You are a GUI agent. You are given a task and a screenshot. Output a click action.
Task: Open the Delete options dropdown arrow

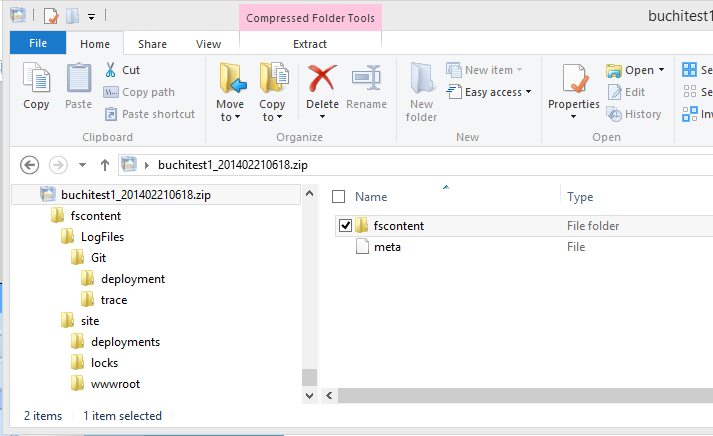point(322,117)
